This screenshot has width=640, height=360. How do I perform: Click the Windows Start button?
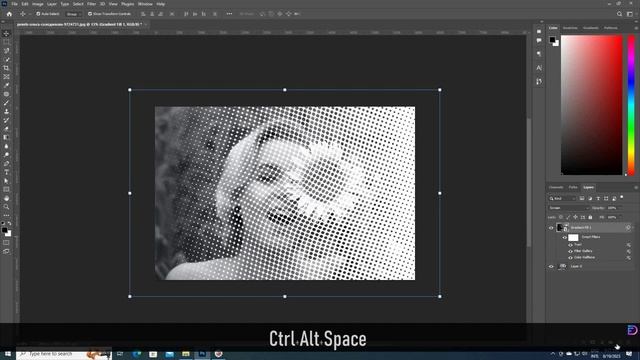pyautogui.click(x=8, y=354)
